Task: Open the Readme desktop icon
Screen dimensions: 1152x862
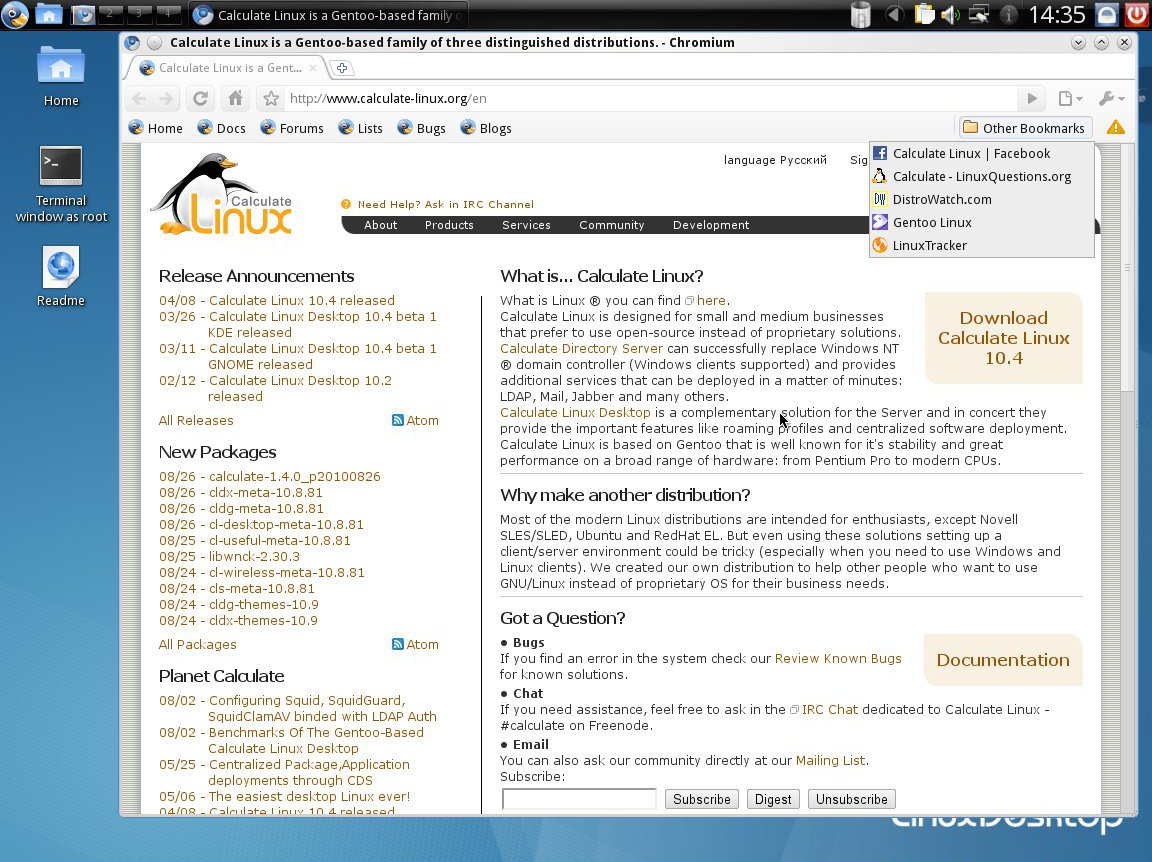Action: point(61,268)
